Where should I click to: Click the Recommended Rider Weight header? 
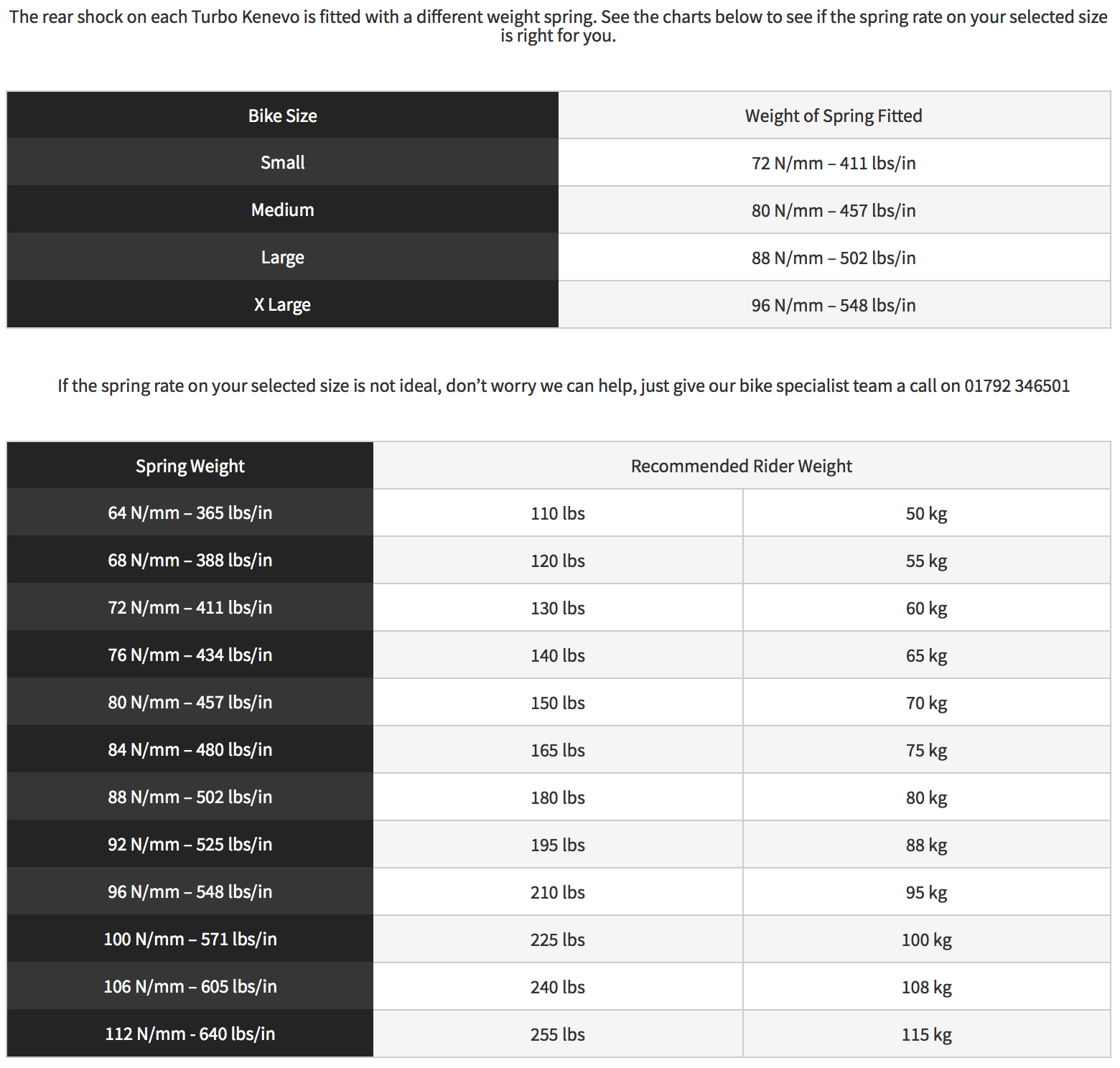[742, 466]
